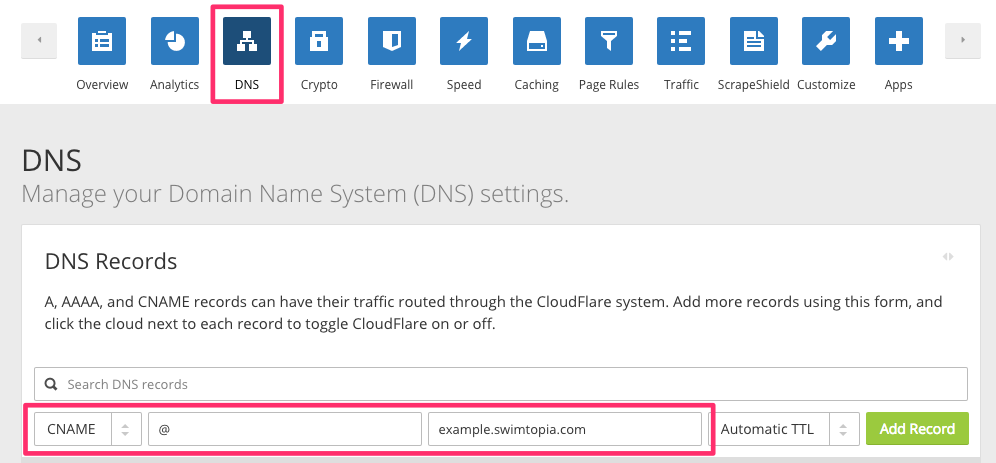Go to next navigation items with right arrow
The image size is (996, 463).
(x=963, y=41)
